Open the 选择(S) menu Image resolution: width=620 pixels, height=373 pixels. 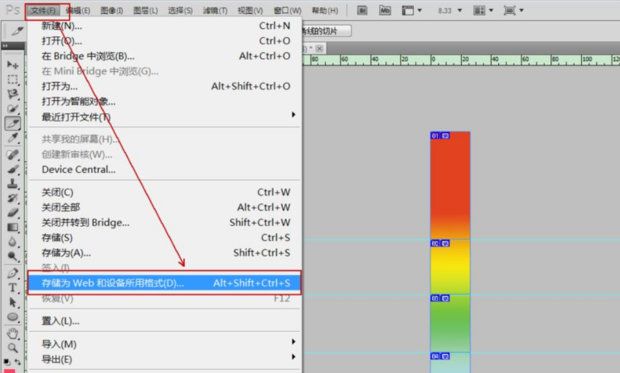coord(180,11)
